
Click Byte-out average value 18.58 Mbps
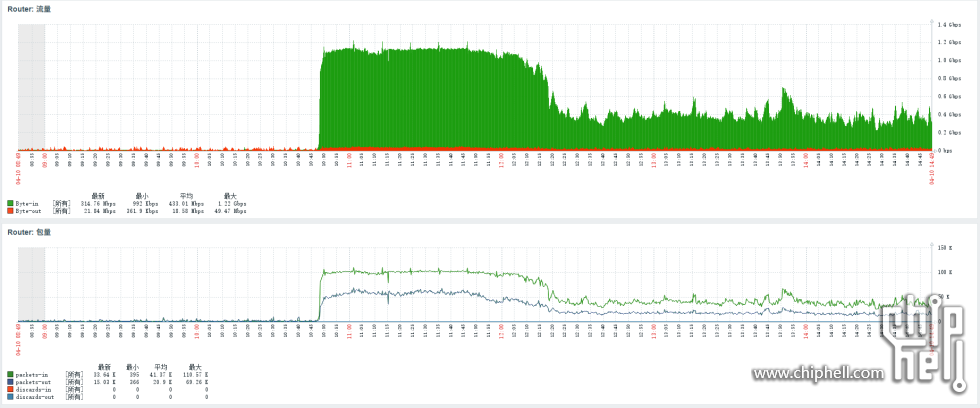(x=188, y=211)
